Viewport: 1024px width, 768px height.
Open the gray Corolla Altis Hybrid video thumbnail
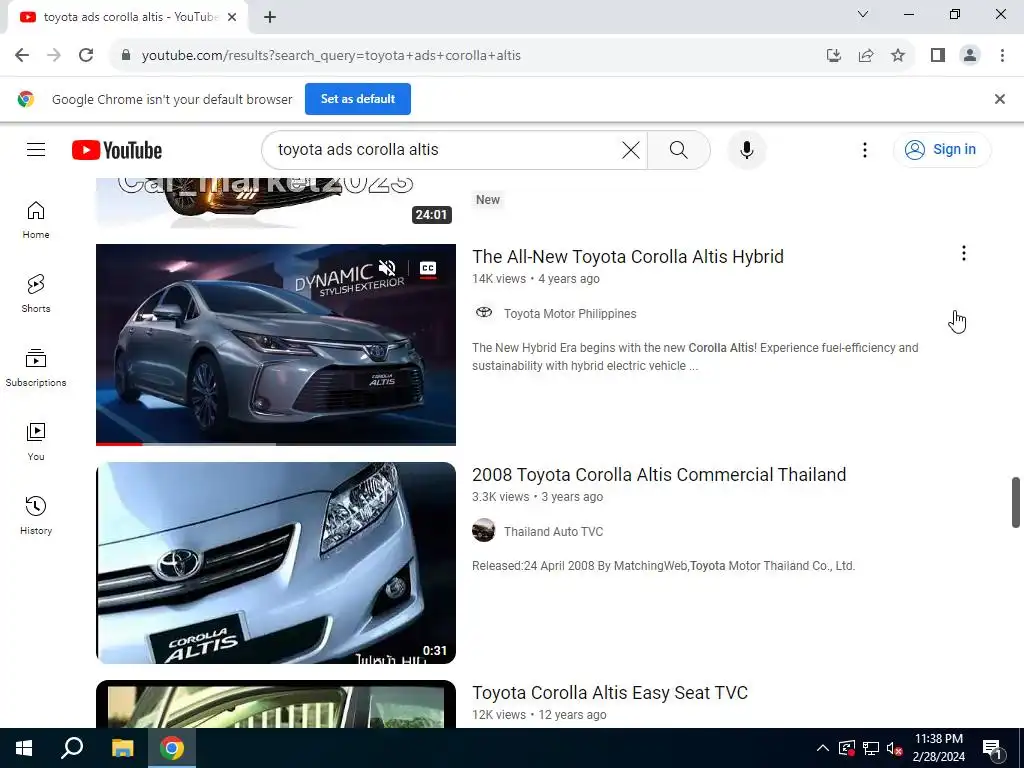point(276,345)
